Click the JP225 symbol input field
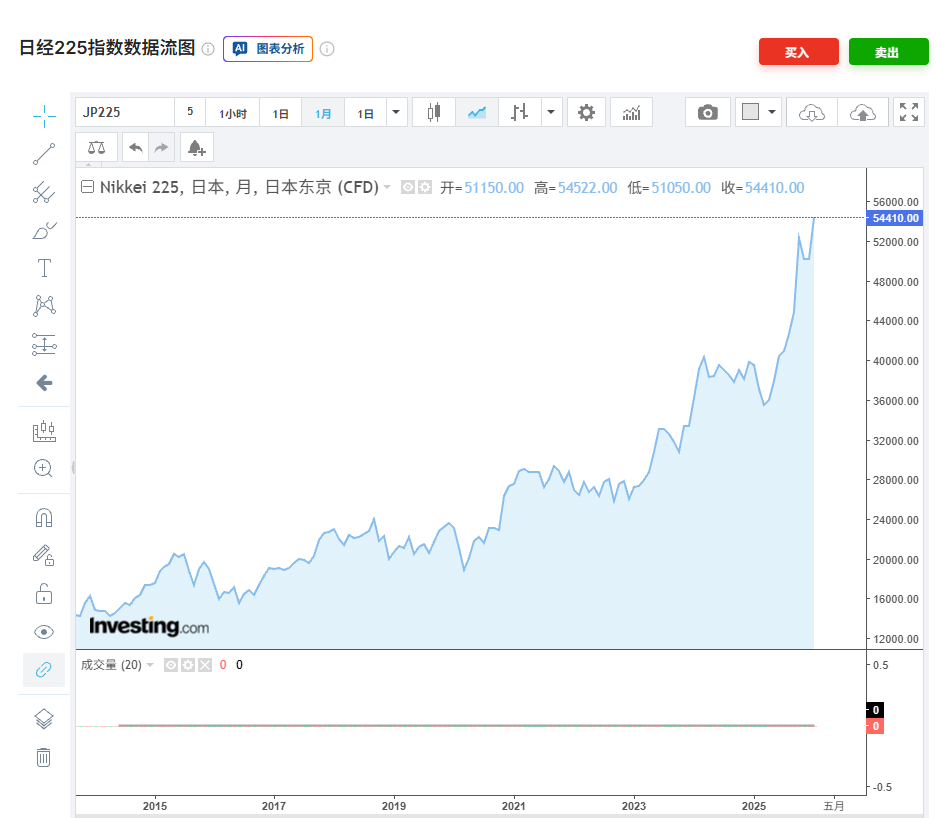936x818 pixels. point(125,112)
